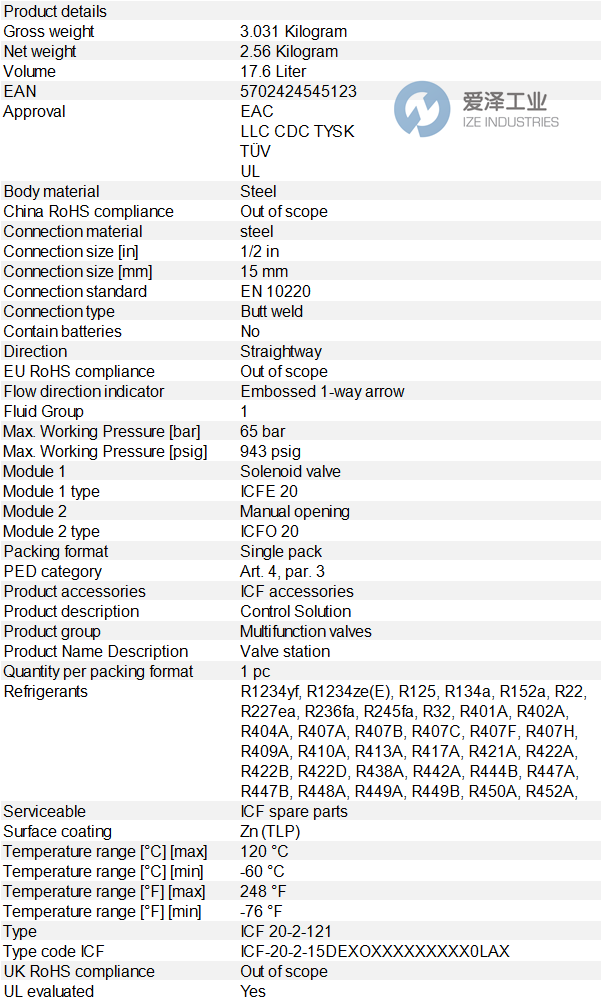
Task: Click the Gross weight value 3.031 Kilogram
Action: [293, 31]
